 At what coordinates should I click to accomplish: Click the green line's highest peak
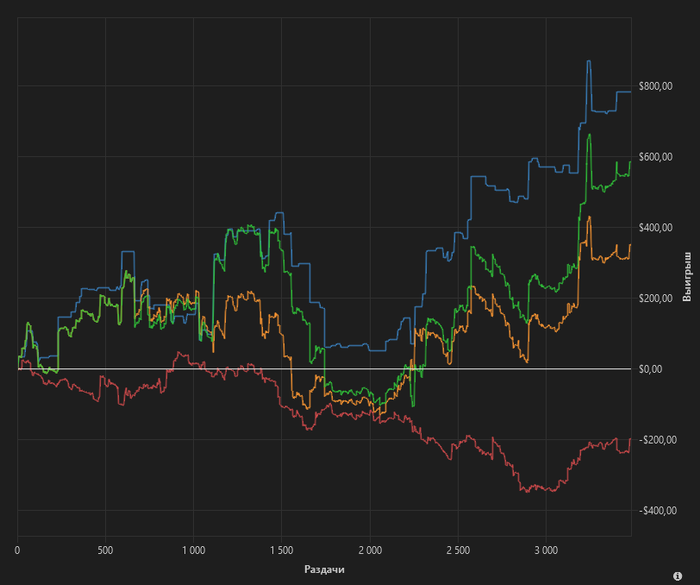(589, 134)
